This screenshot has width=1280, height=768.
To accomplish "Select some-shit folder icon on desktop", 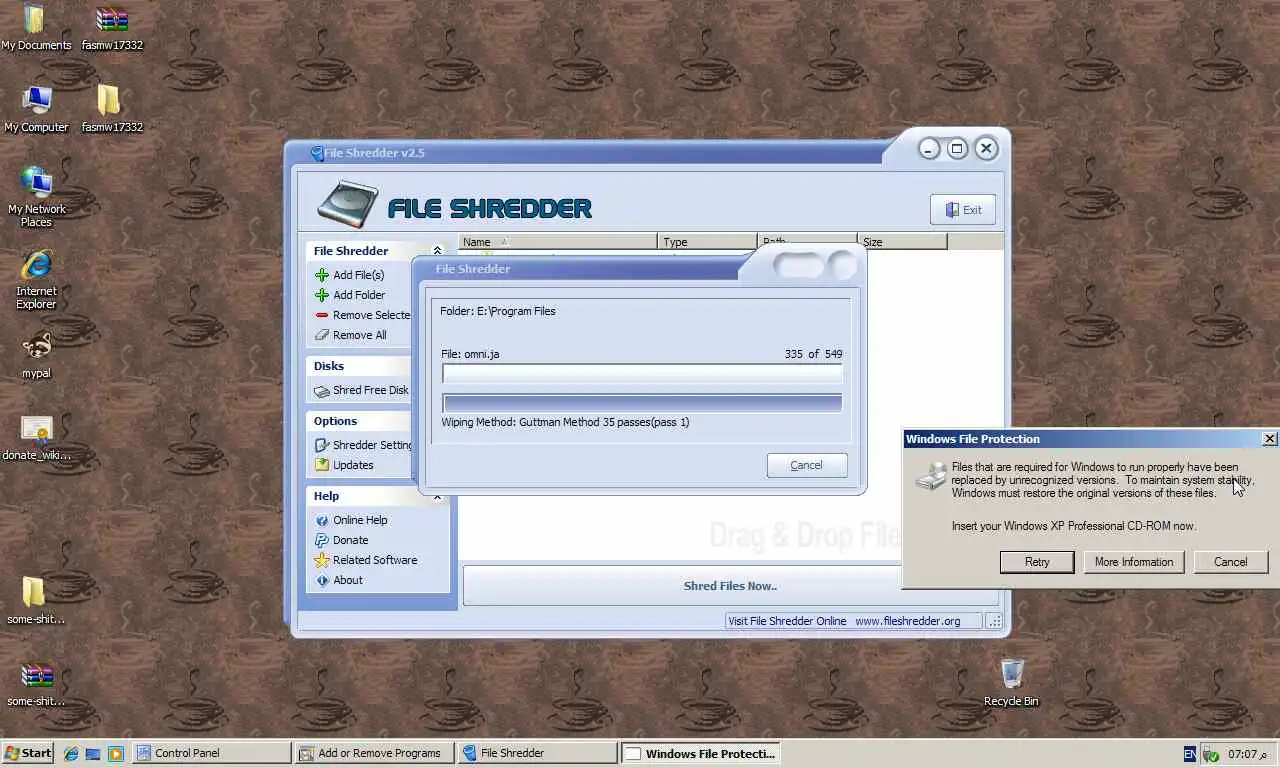I will (36, 600).
